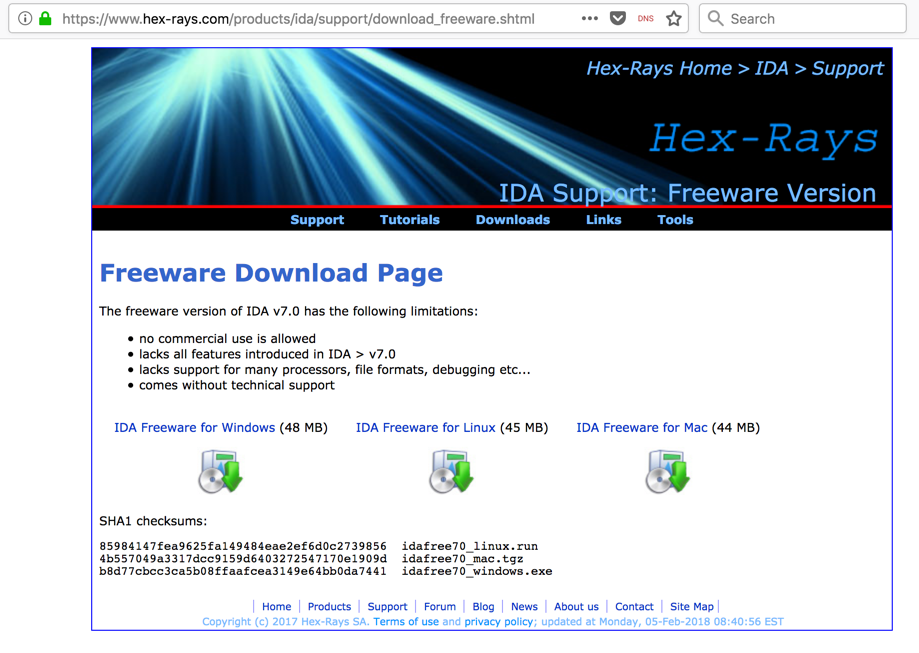Open the Contact footer link
This screenshot has height=653, width=919.
click(x=634, y=607)
